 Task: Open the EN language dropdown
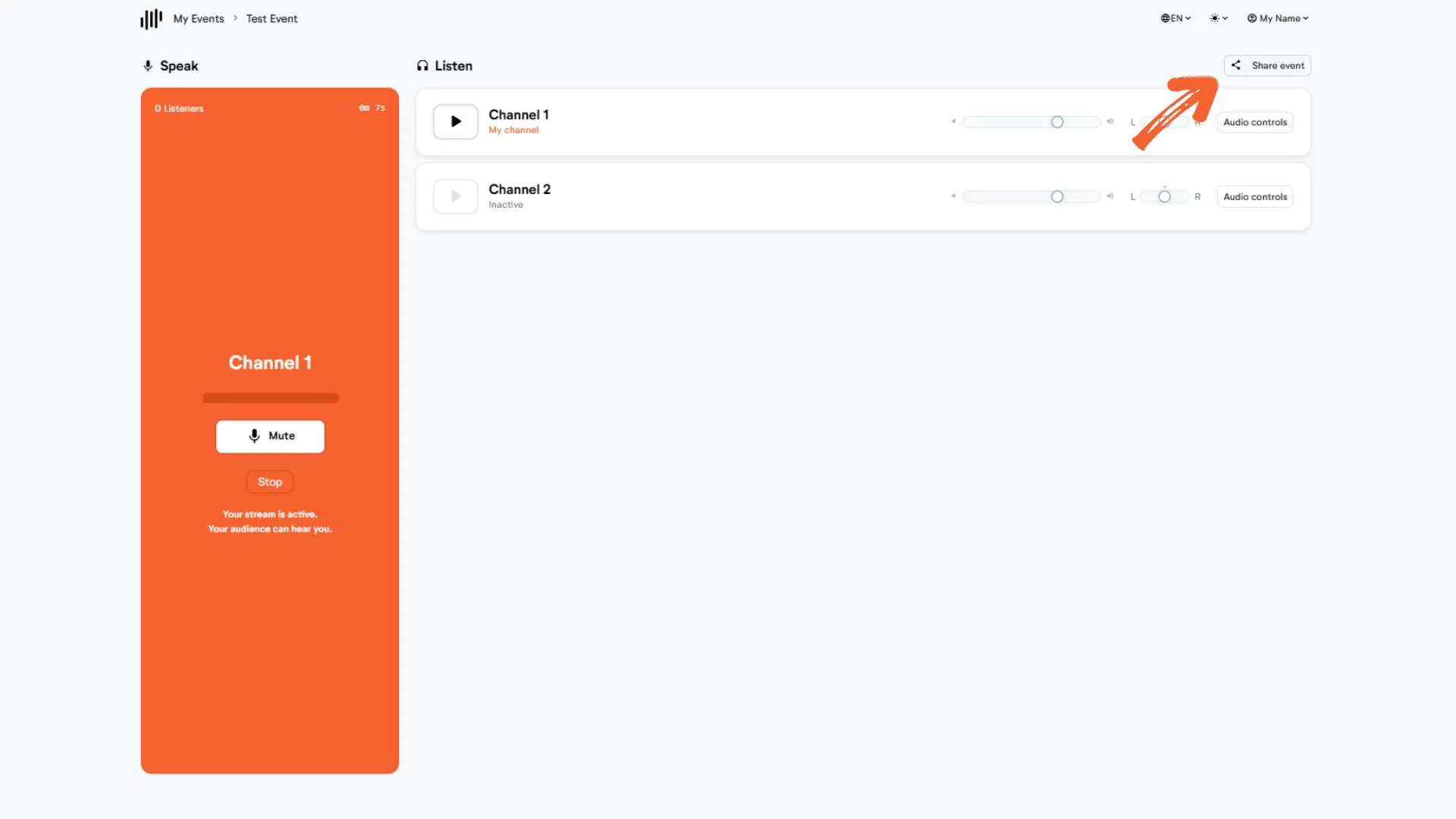click(1175, 18)
